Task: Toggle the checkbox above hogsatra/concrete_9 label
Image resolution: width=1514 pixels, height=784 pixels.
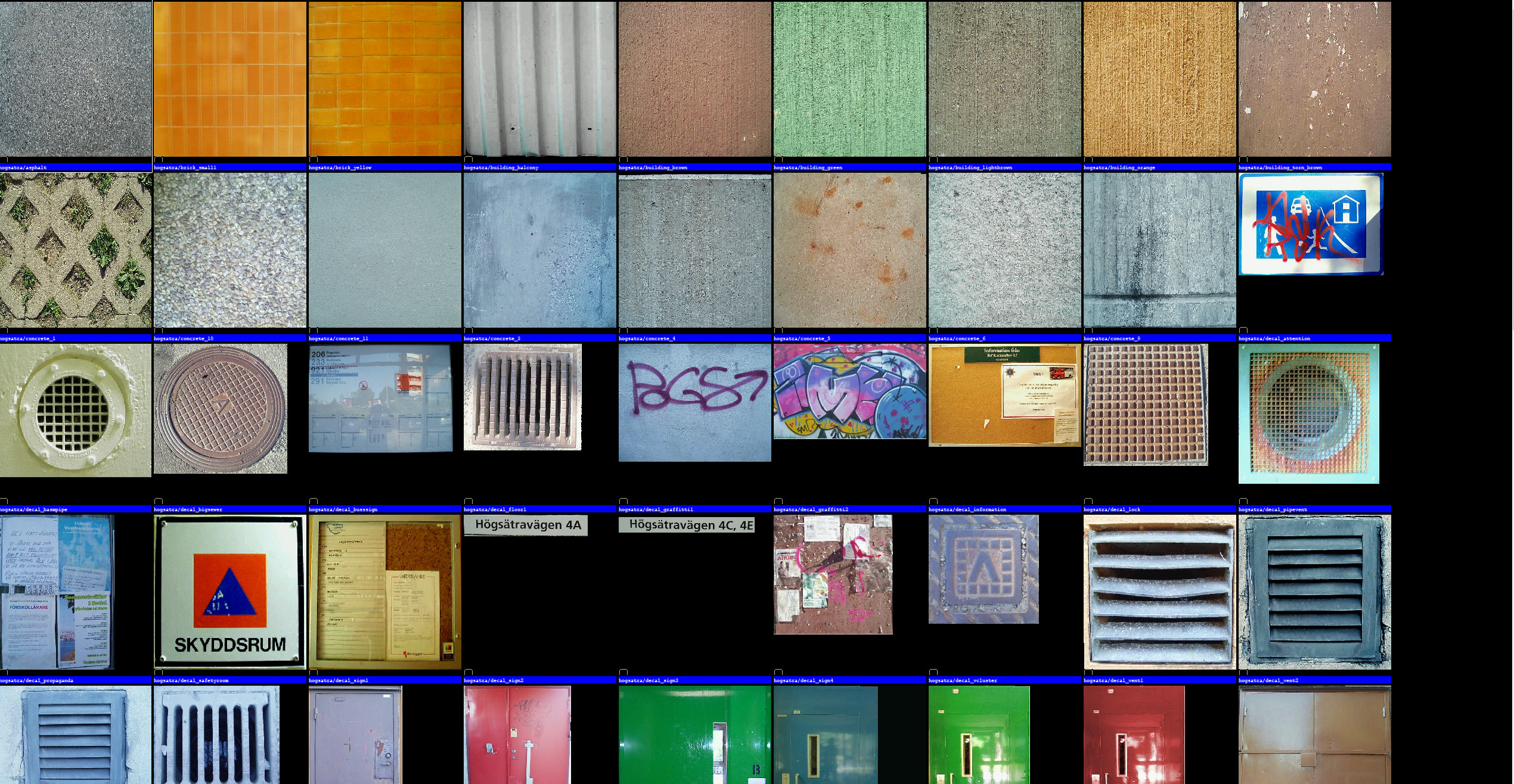Action: [x=1088, y=331]
